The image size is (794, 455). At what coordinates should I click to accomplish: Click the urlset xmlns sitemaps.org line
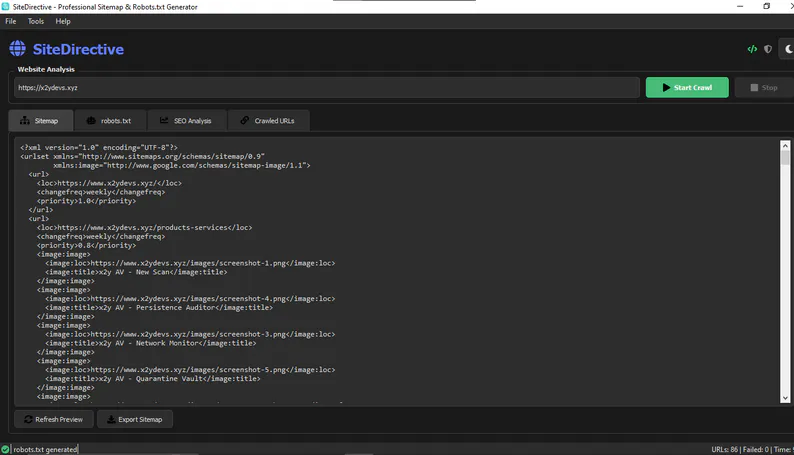pyautogui.click(x=142, y=156)
